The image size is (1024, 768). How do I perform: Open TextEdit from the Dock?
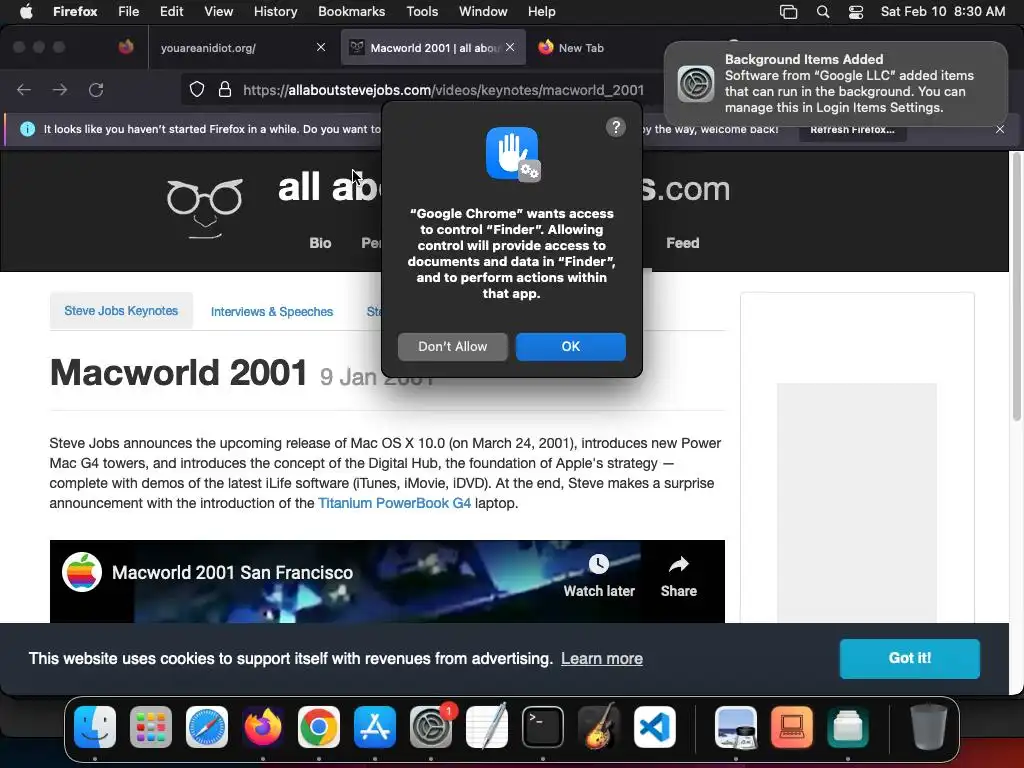(487, 727)
